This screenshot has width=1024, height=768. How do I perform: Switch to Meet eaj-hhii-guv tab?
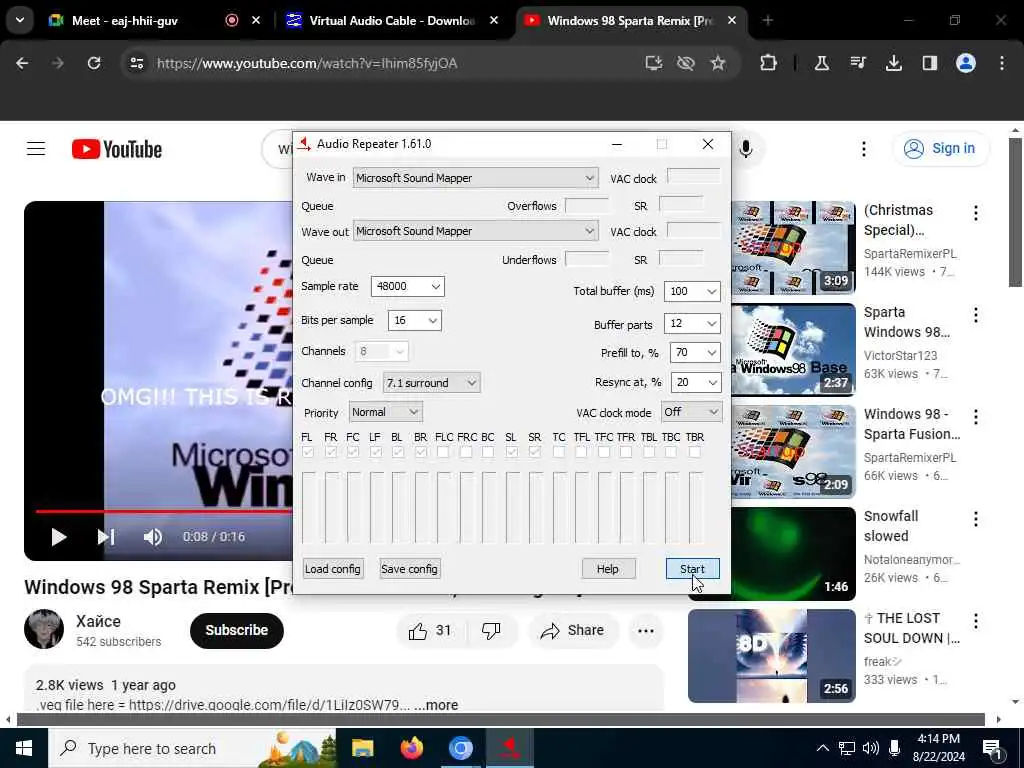pos(155,20)
